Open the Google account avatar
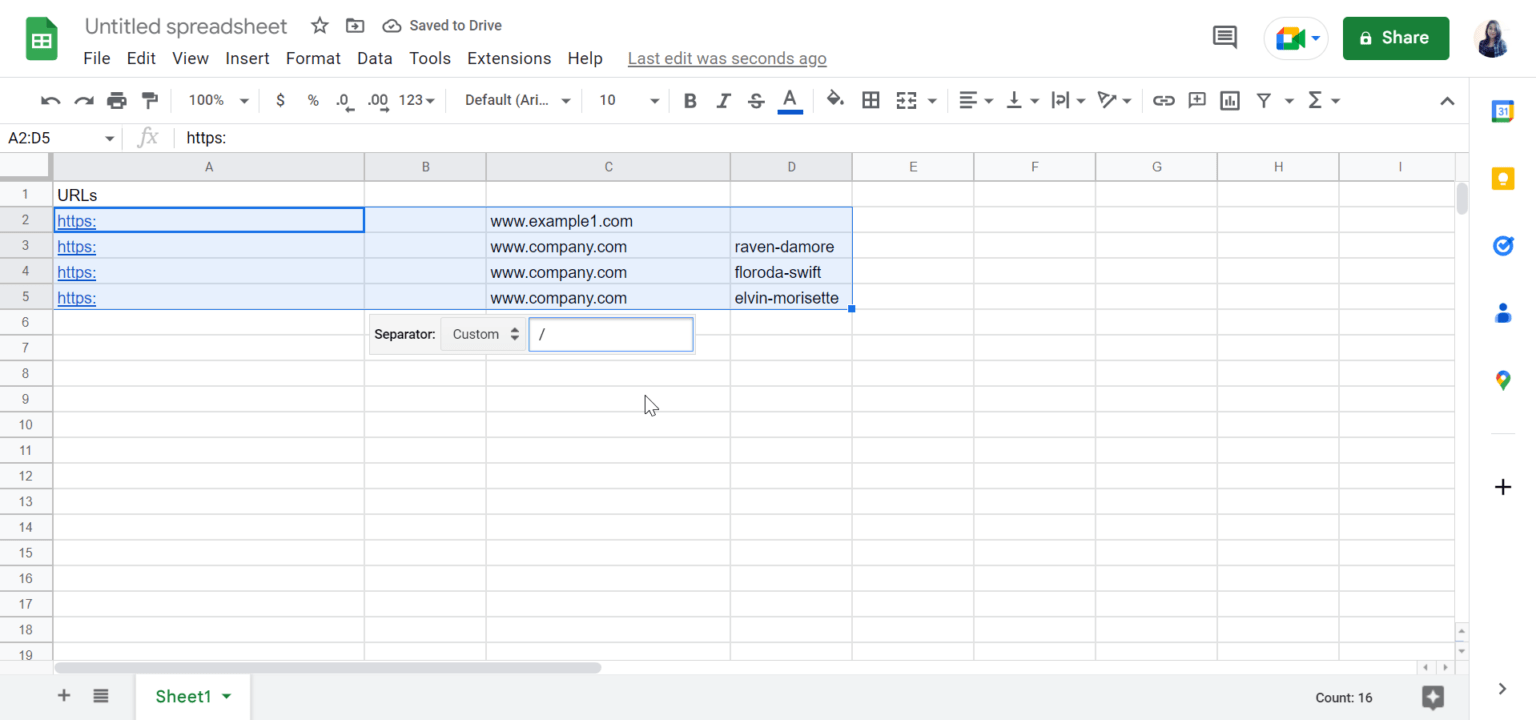Viewport: 1536px width, 720px height. pyautogui.click(x=1492, y=38)
